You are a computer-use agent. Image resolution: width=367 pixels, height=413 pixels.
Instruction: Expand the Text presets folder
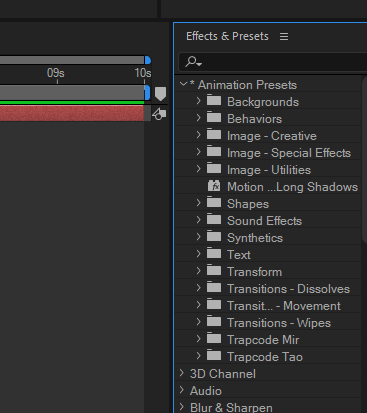coord(199,254)
